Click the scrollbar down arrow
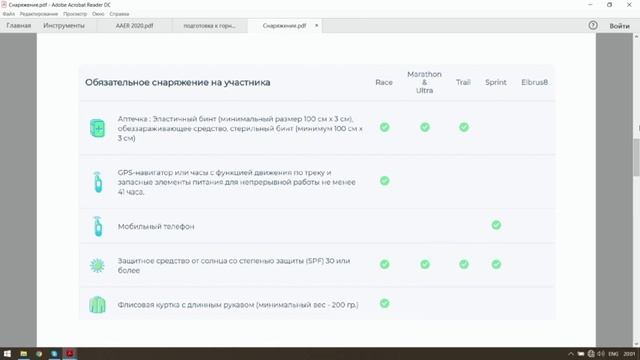 [x=636, y=344]
